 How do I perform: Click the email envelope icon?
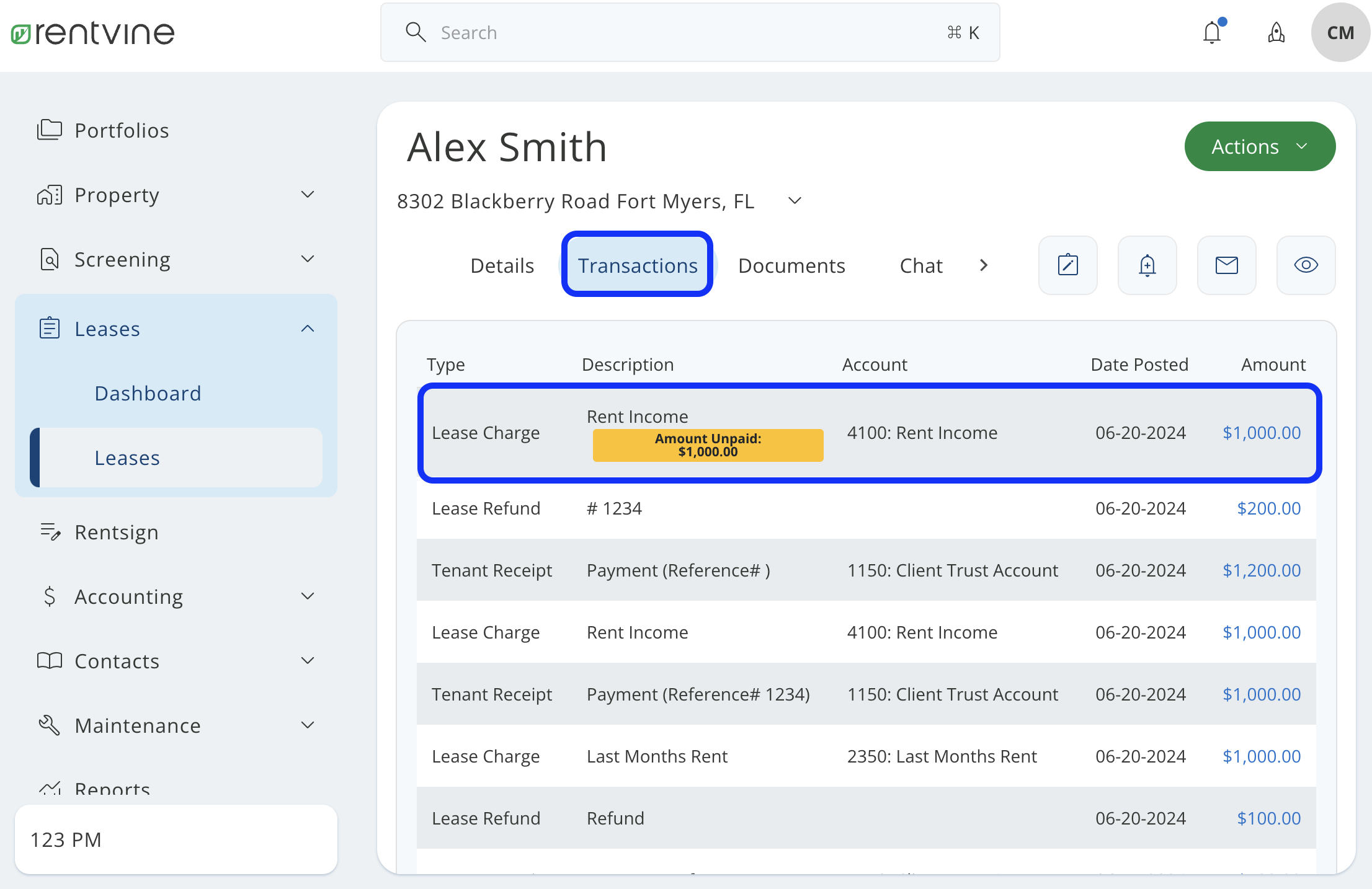(x=1226, y=265)
